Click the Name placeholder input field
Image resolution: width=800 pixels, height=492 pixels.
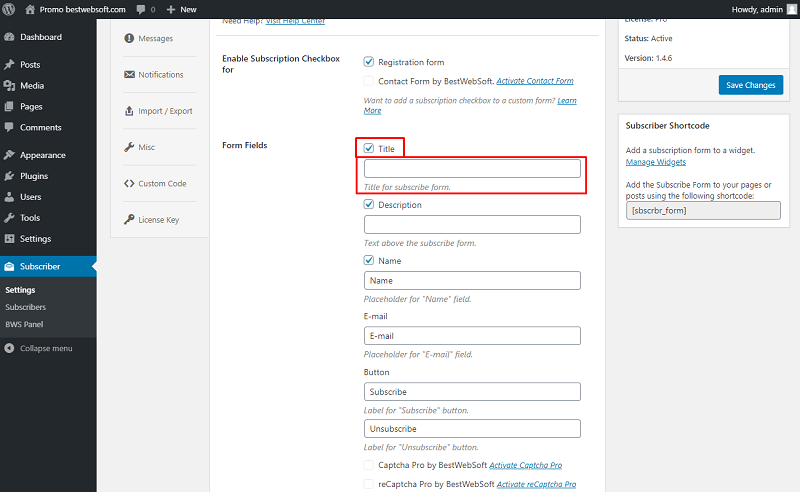tap(472, 280)
